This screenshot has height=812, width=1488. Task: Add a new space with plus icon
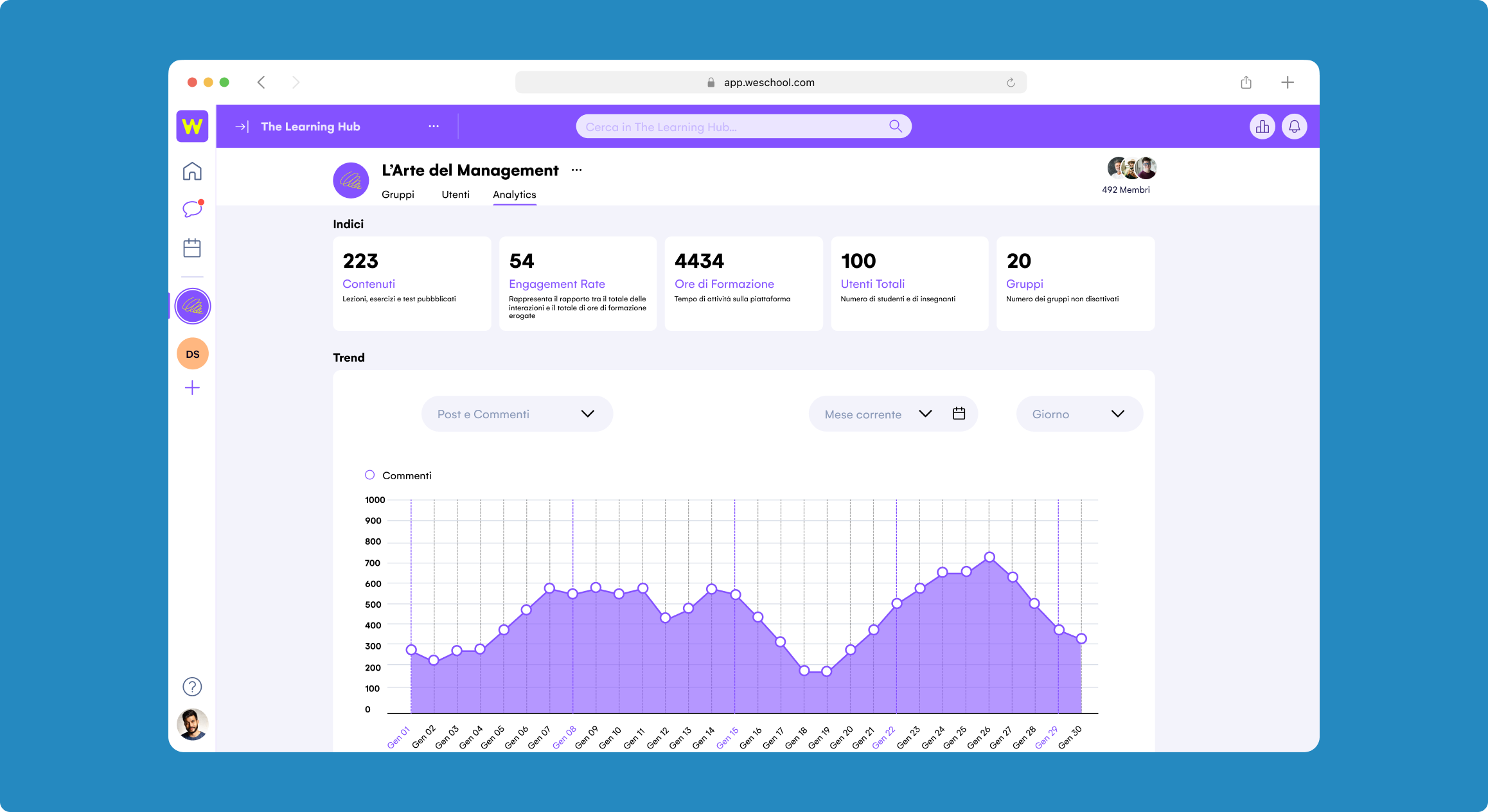coord(192,388)
